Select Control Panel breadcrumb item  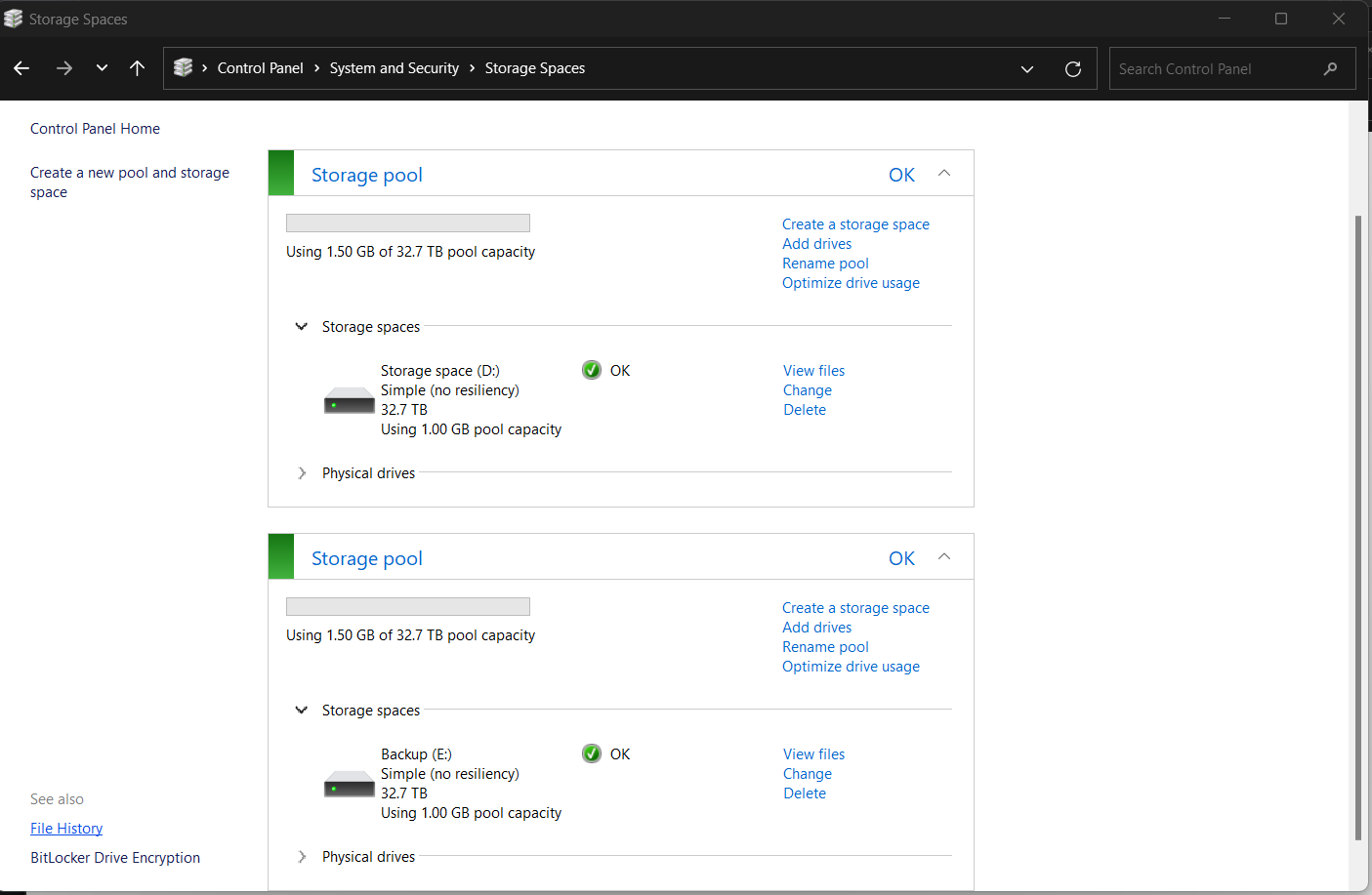[260, 68]
